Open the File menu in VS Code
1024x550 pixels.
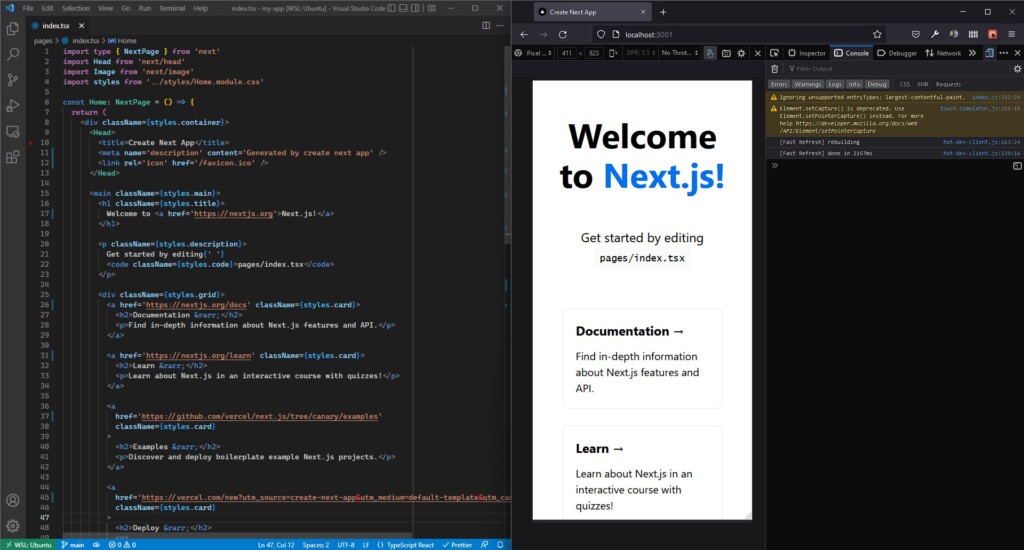pyautogui.click(x=27, y=8)
